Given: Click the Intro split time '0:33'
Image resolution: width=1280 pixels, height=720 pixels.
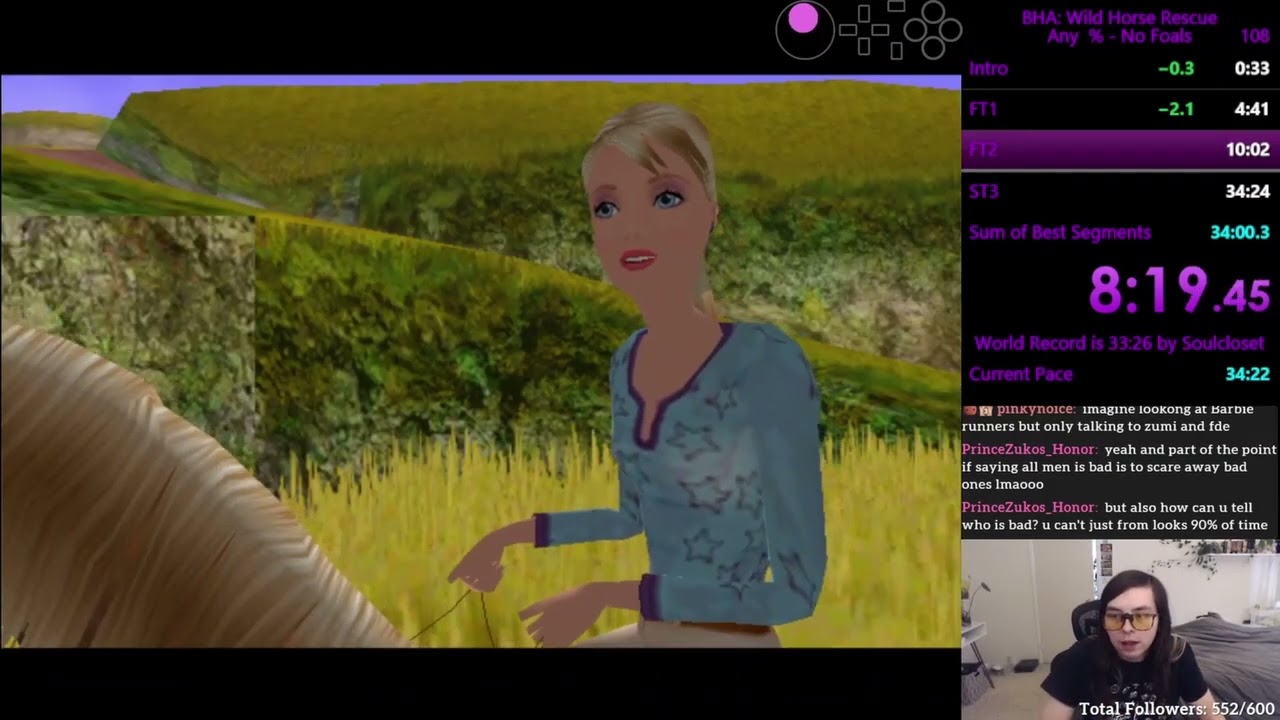Looking at the screenshot, I should (1251, 69).
